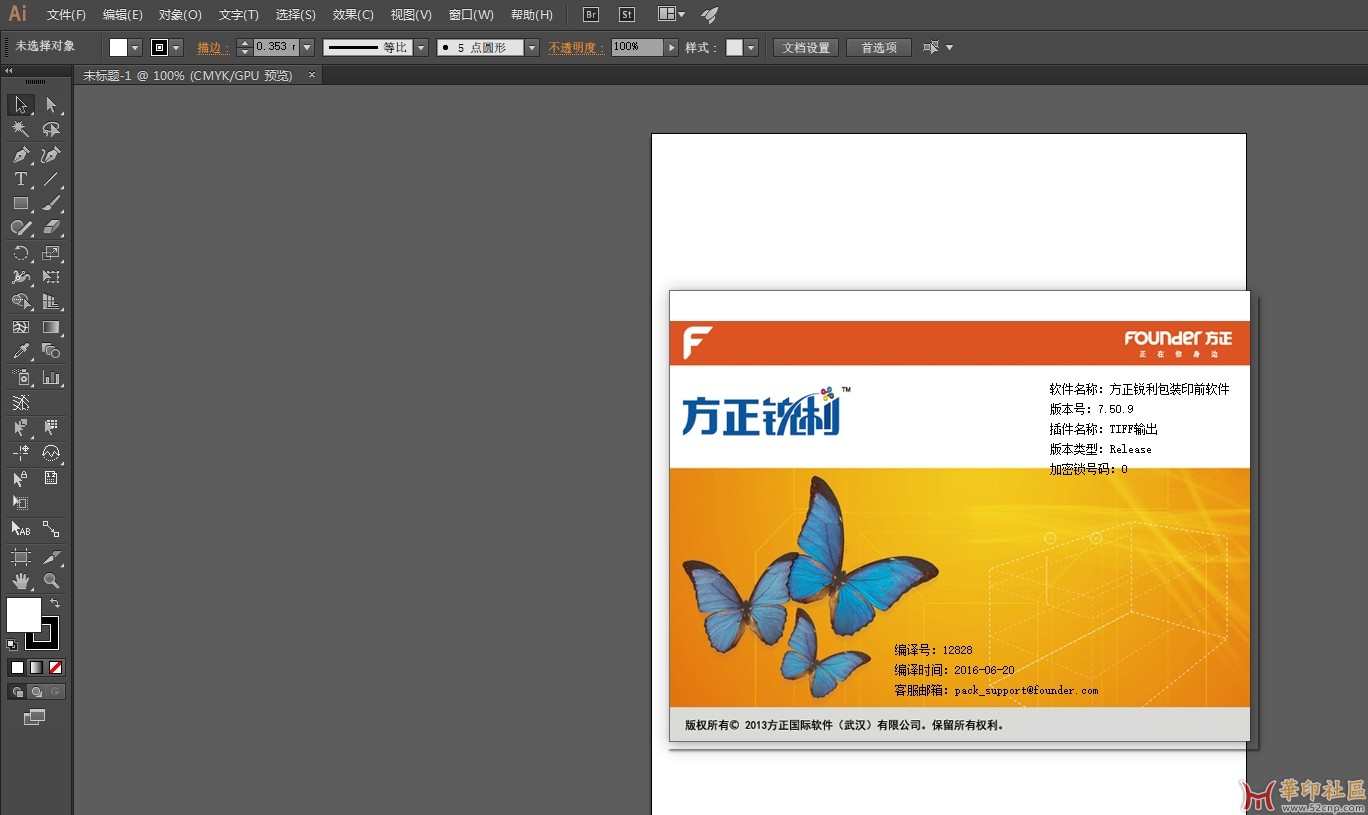
Task: Click the 首选项 button
Action: (879, 47)
